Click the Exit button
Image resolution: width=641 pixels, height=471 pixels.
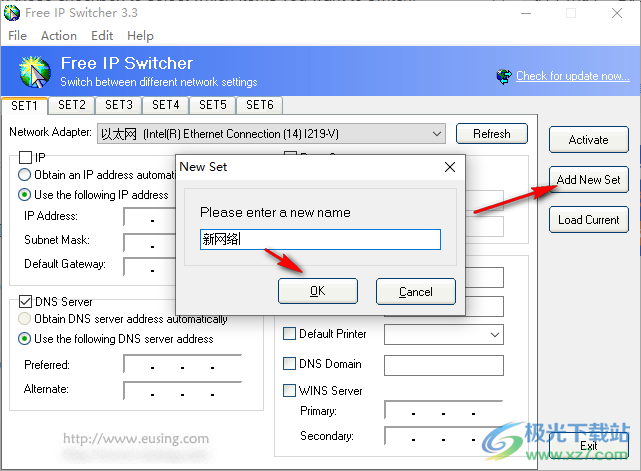(589, 446)
